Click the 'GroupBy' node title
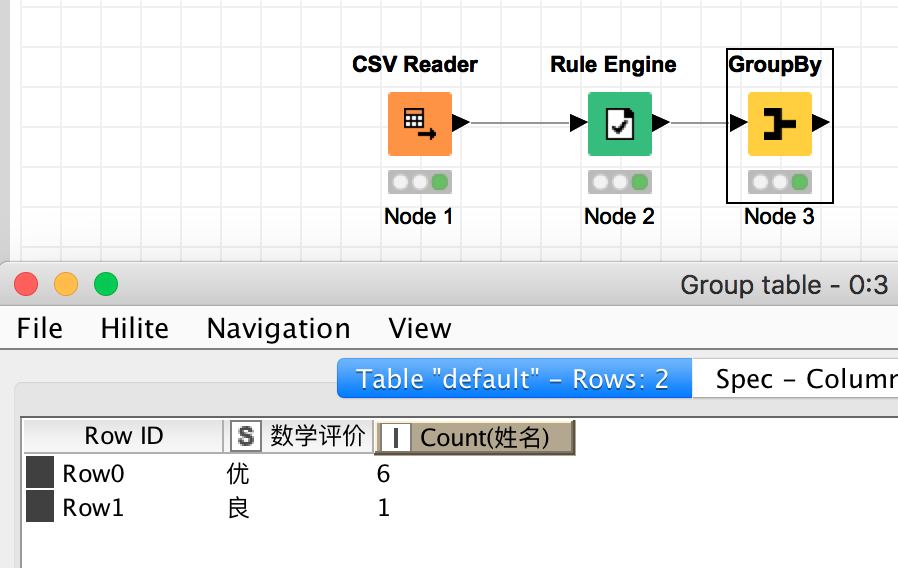This screenshot has width=898, height=568. (x=775, y=65)
